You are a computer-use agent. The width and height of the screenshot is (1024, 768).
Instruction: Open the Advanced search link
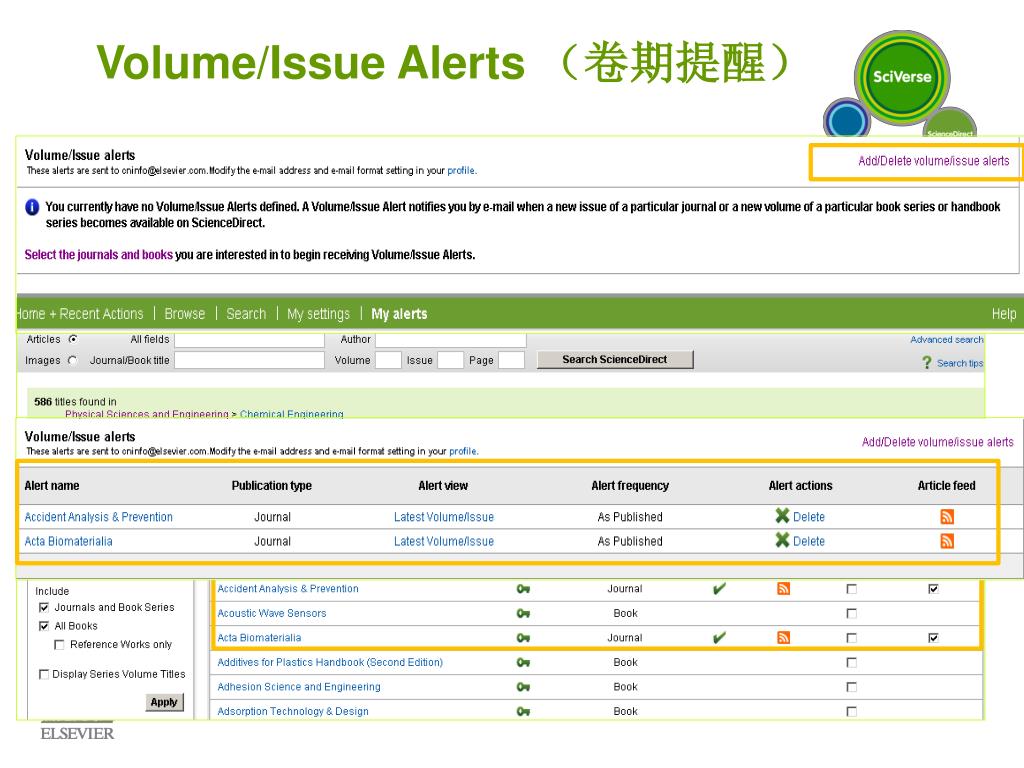pos(946,340)
